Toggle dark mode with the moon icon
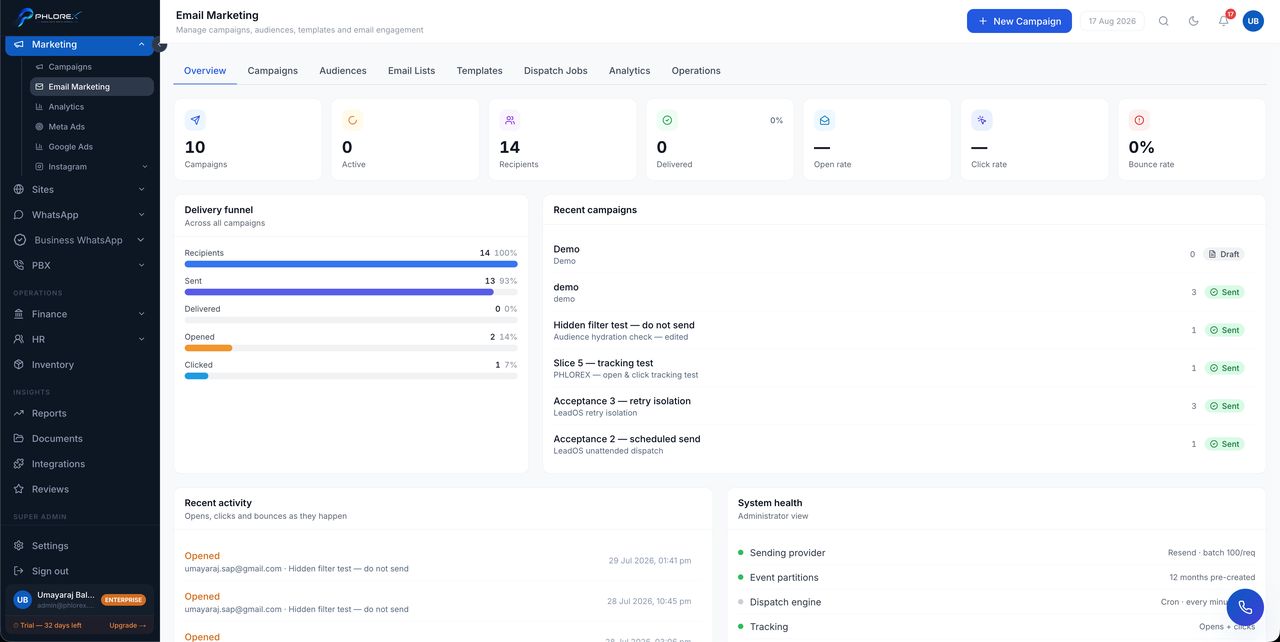 [1193, 21]
